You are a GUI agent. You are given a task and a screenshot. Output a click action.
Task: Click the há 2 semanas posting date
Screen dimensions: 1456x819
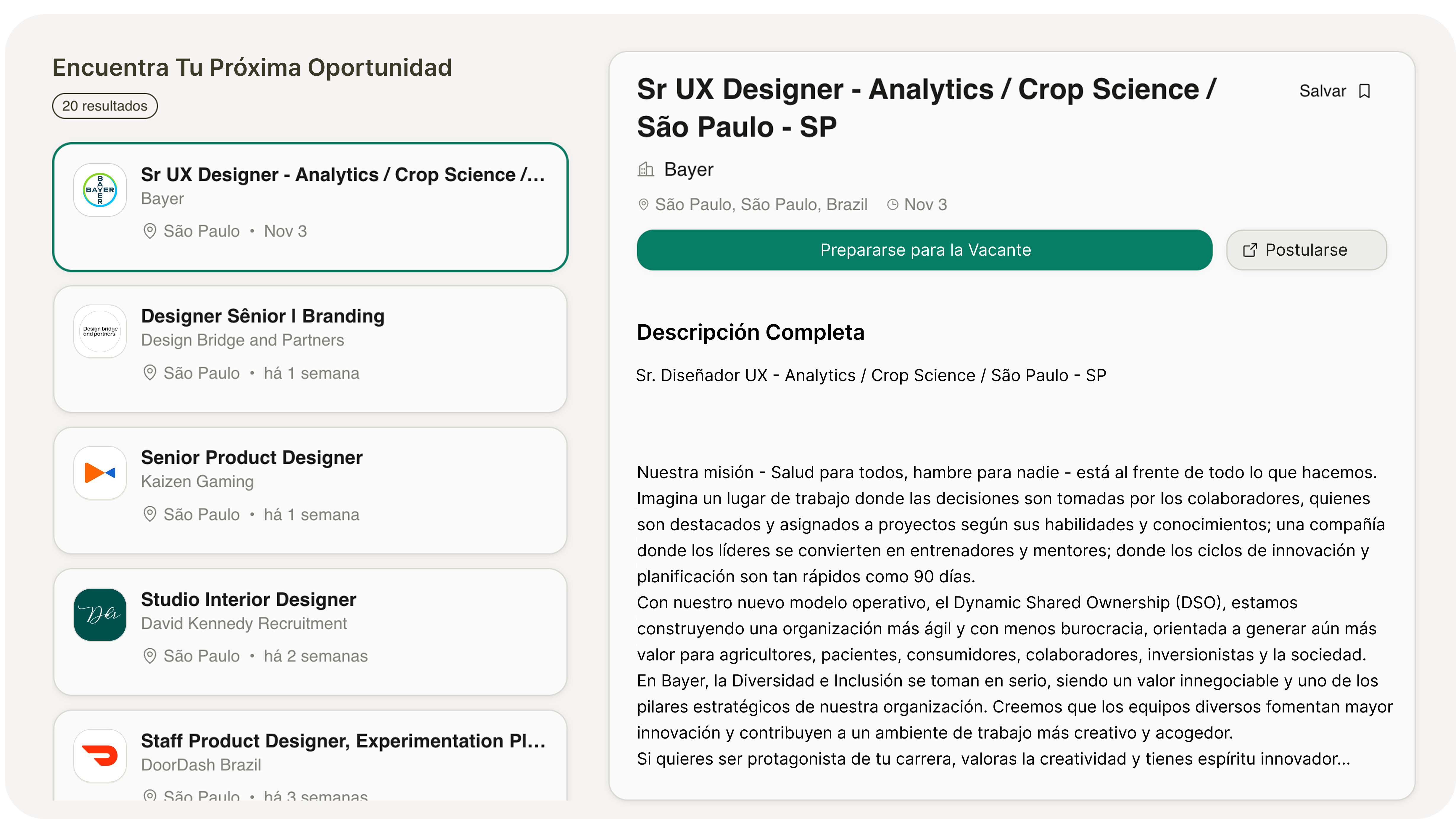pyautogui.click(x=316, y=656)
